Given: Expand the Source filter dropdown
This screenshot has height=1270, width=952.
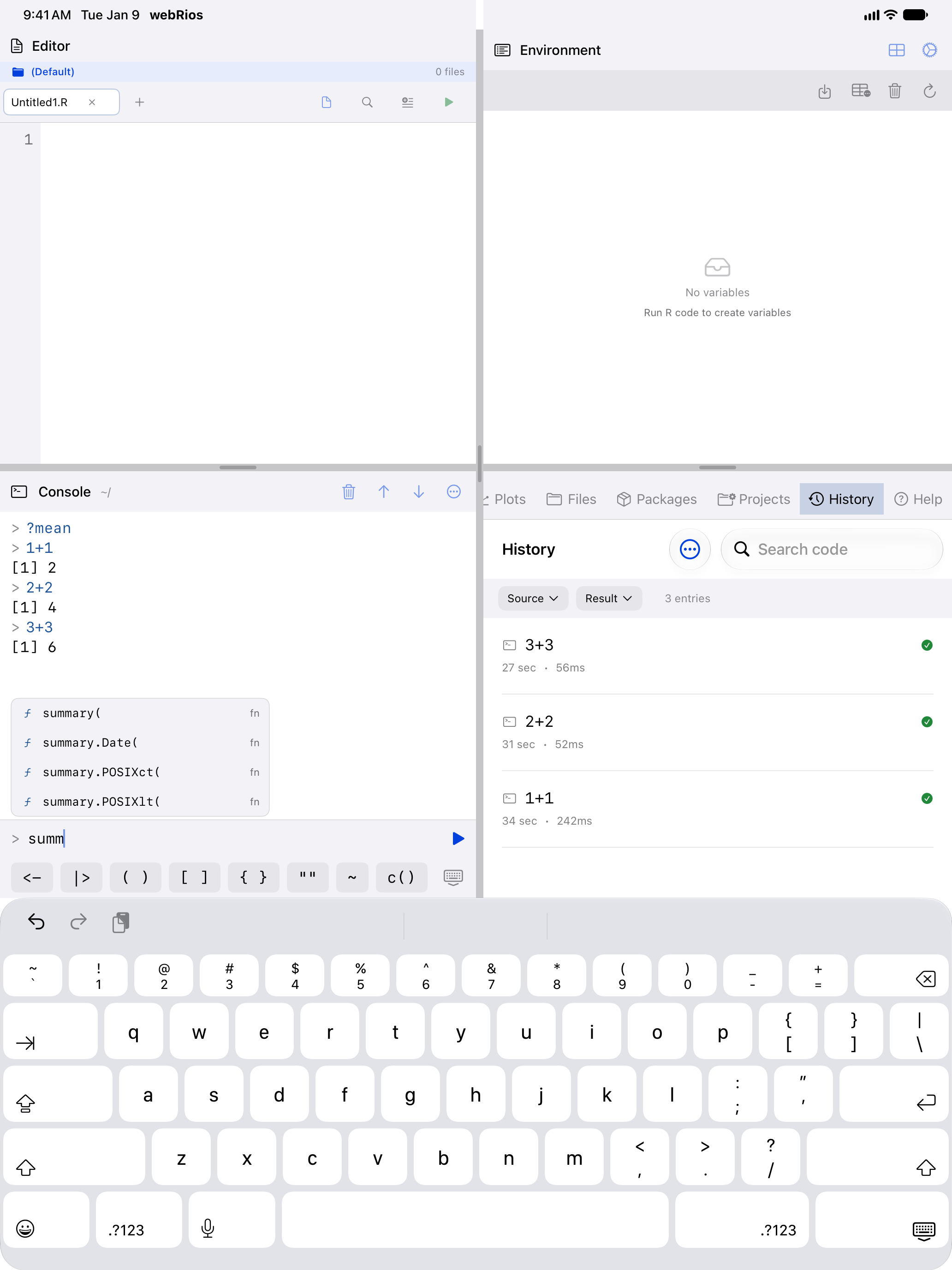Looking at the screenshot, I should pyautogui.click(x=533, y=598).
